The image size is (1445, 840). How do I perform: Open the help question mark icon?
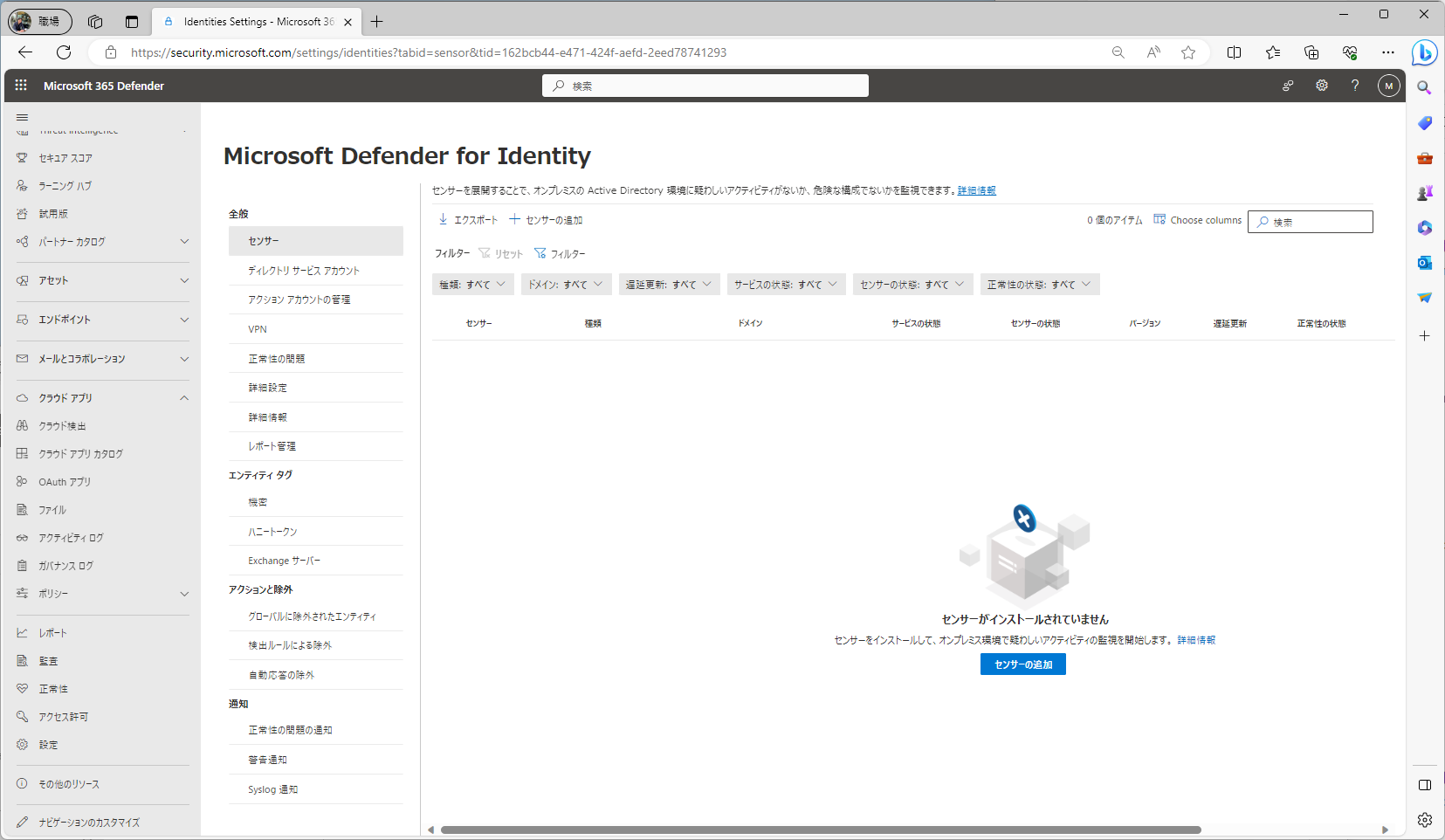[x=1355, y=86]
